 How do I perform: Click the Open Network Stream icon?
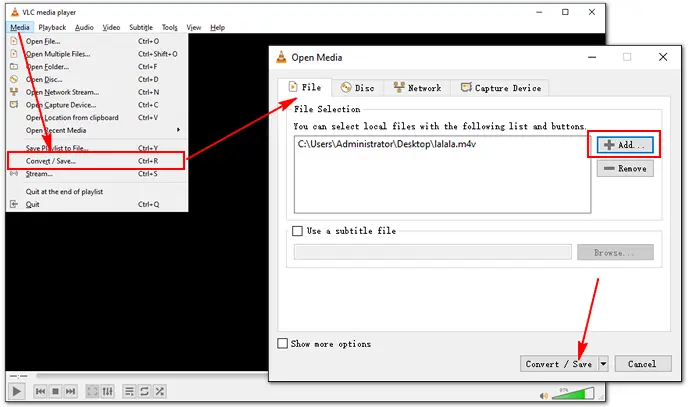coord(14,92)
